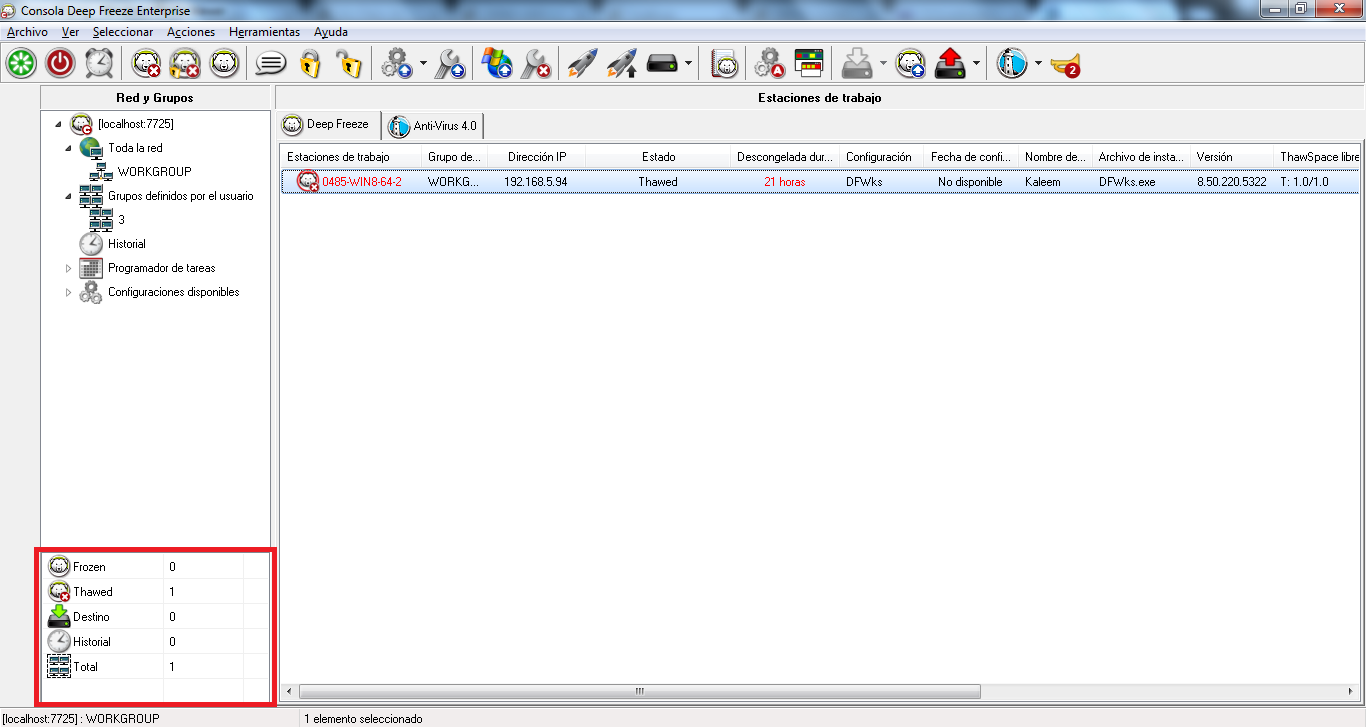Click the rocket icon with black up arrow

pos(622,64)
